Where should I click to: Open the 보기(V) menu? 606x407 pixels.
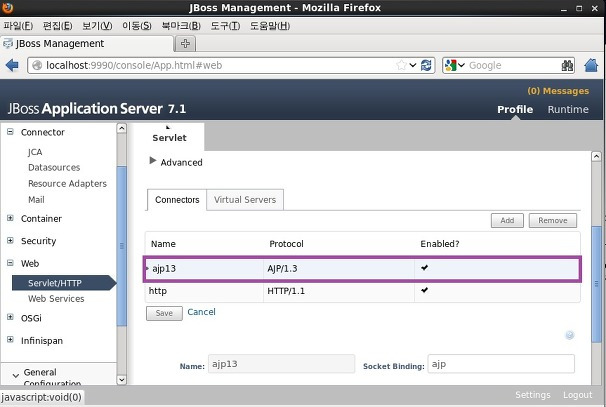tap(97, 26)
